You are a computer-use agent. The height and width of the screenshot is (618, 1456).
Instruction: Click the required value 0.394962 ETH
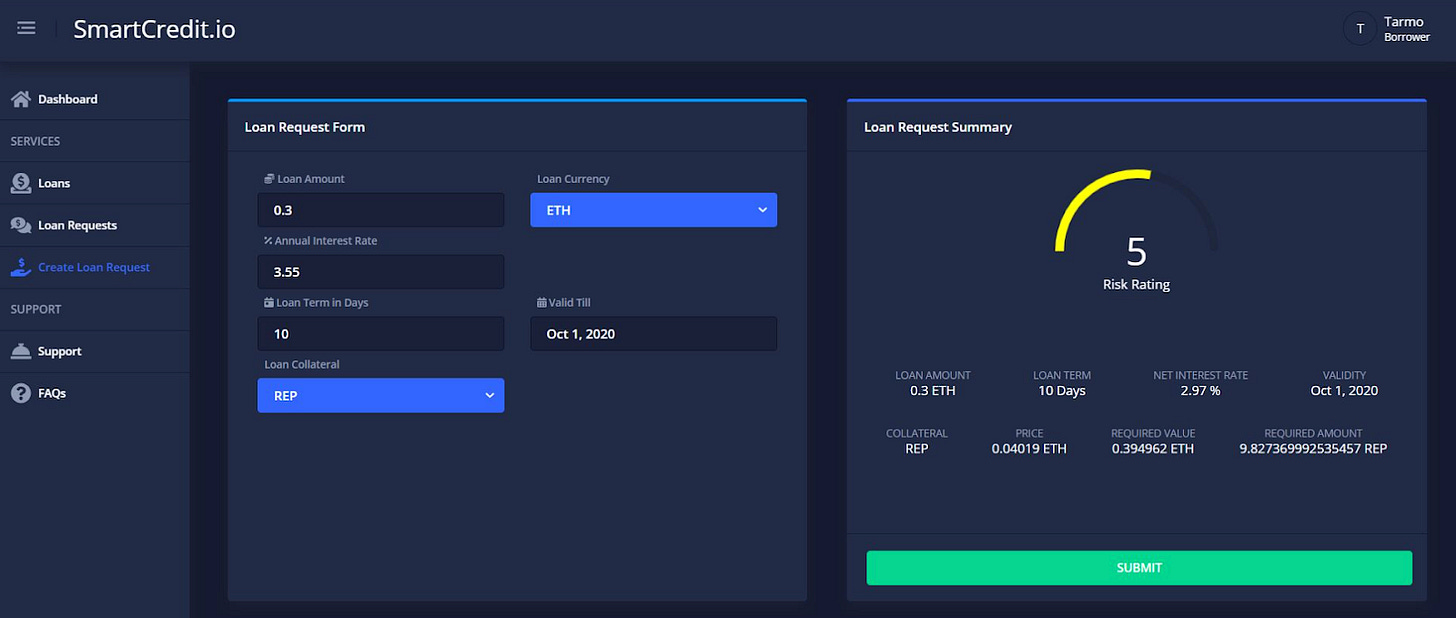pos(1153,449)
